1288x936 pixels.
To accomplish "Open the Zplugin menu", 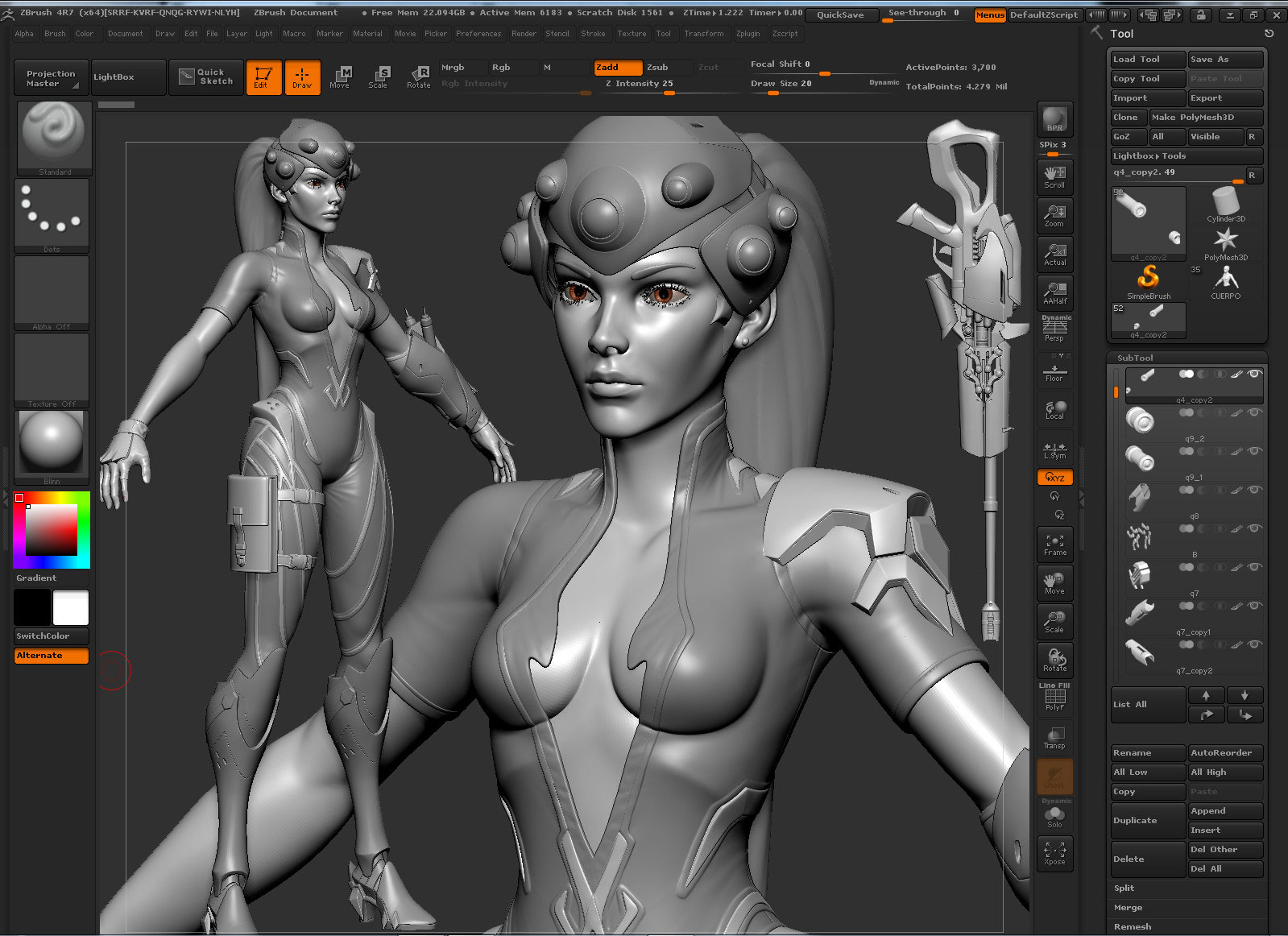I will (x=748, y=34).
